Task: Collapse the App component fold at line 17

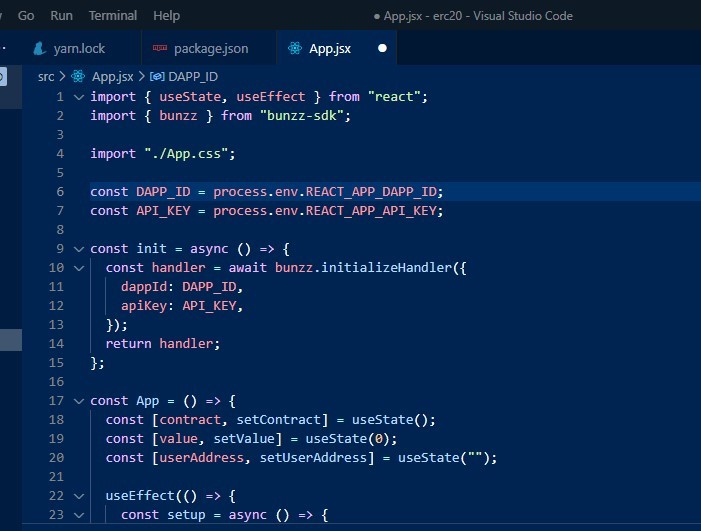Action: 79,401
